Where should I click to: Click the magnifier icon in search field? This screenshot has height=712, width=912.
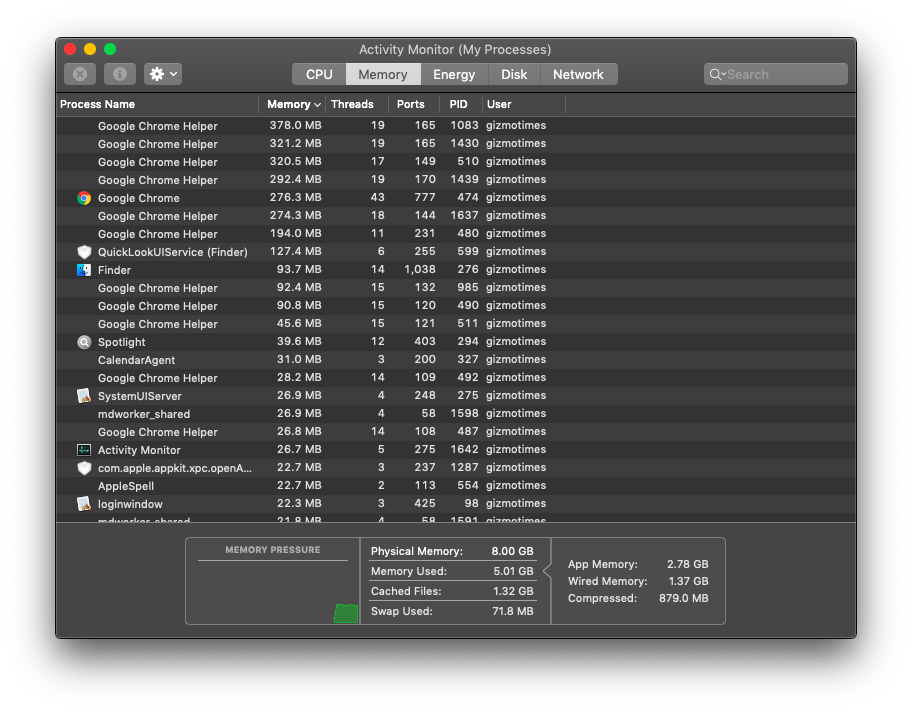[717, 74]
